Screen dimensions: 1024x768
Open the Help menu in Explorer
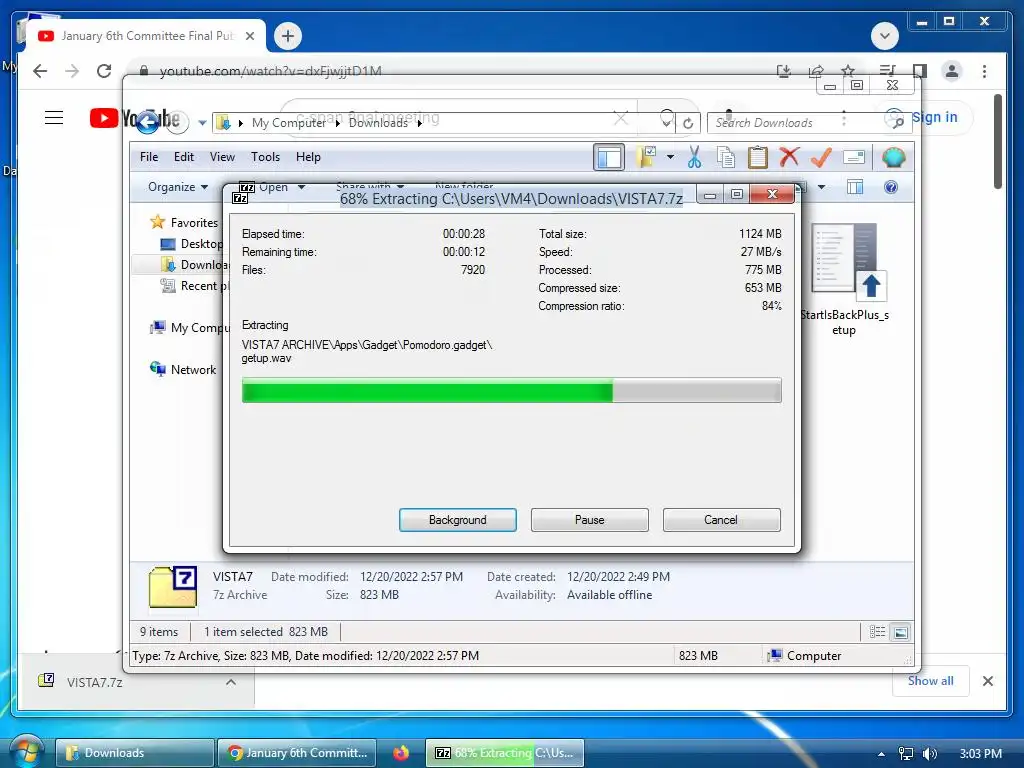click(308, 157)
